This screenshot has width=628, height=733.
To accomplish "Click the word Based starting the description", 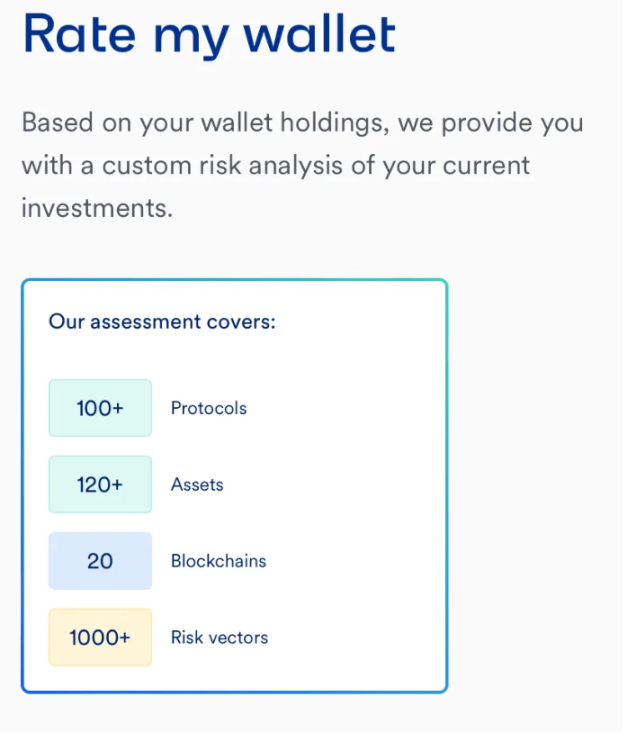I will (x=58, y=122).
